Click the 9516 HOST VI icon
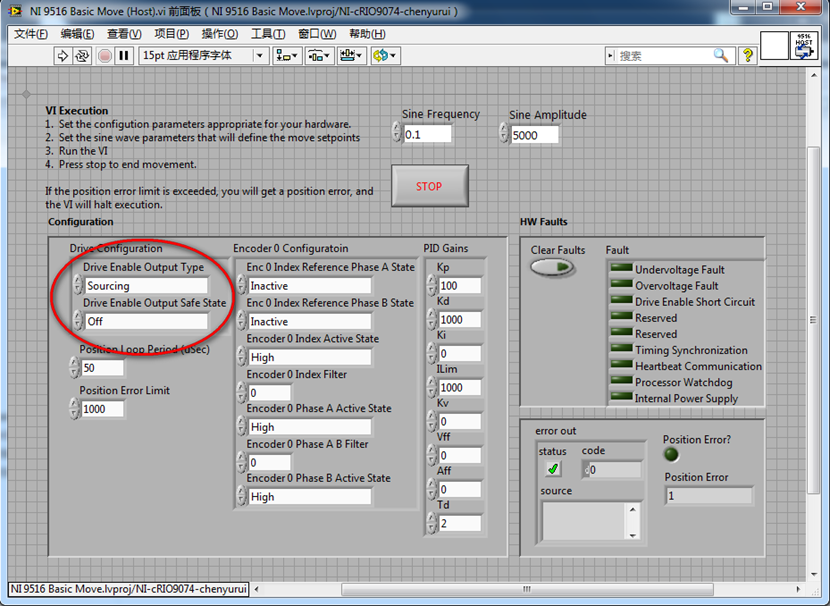The image size is (830, 606). (x=803, y=46)
